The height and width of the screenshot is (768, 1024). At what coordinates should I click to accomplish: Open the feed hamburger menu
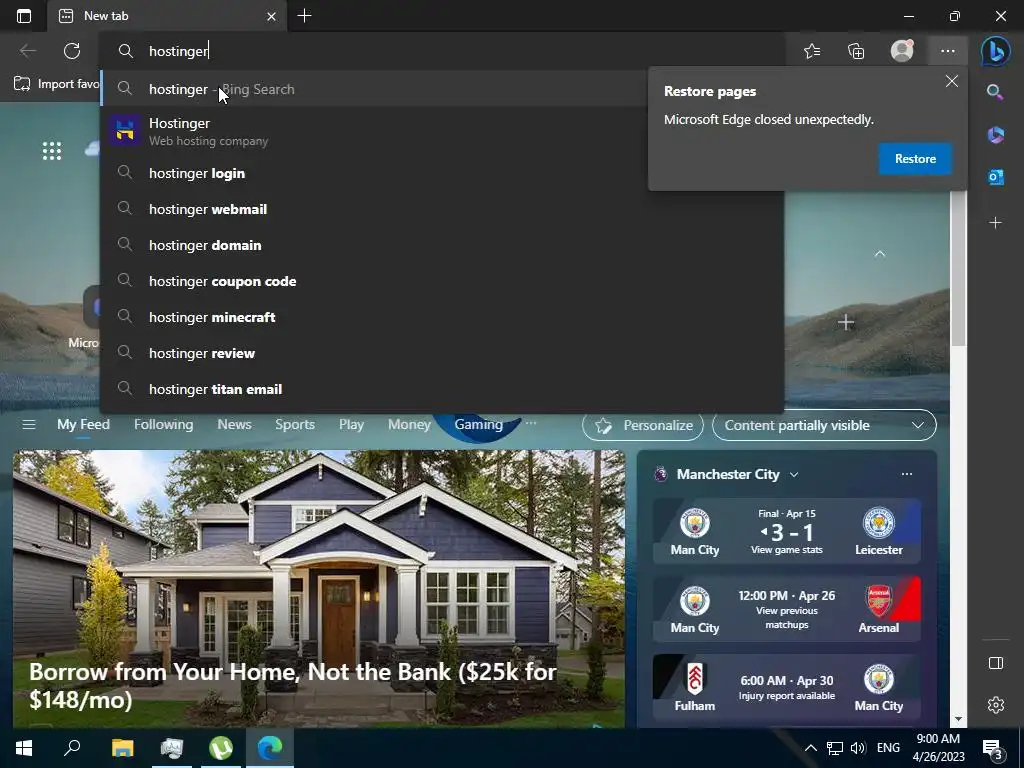click(29, 424)
